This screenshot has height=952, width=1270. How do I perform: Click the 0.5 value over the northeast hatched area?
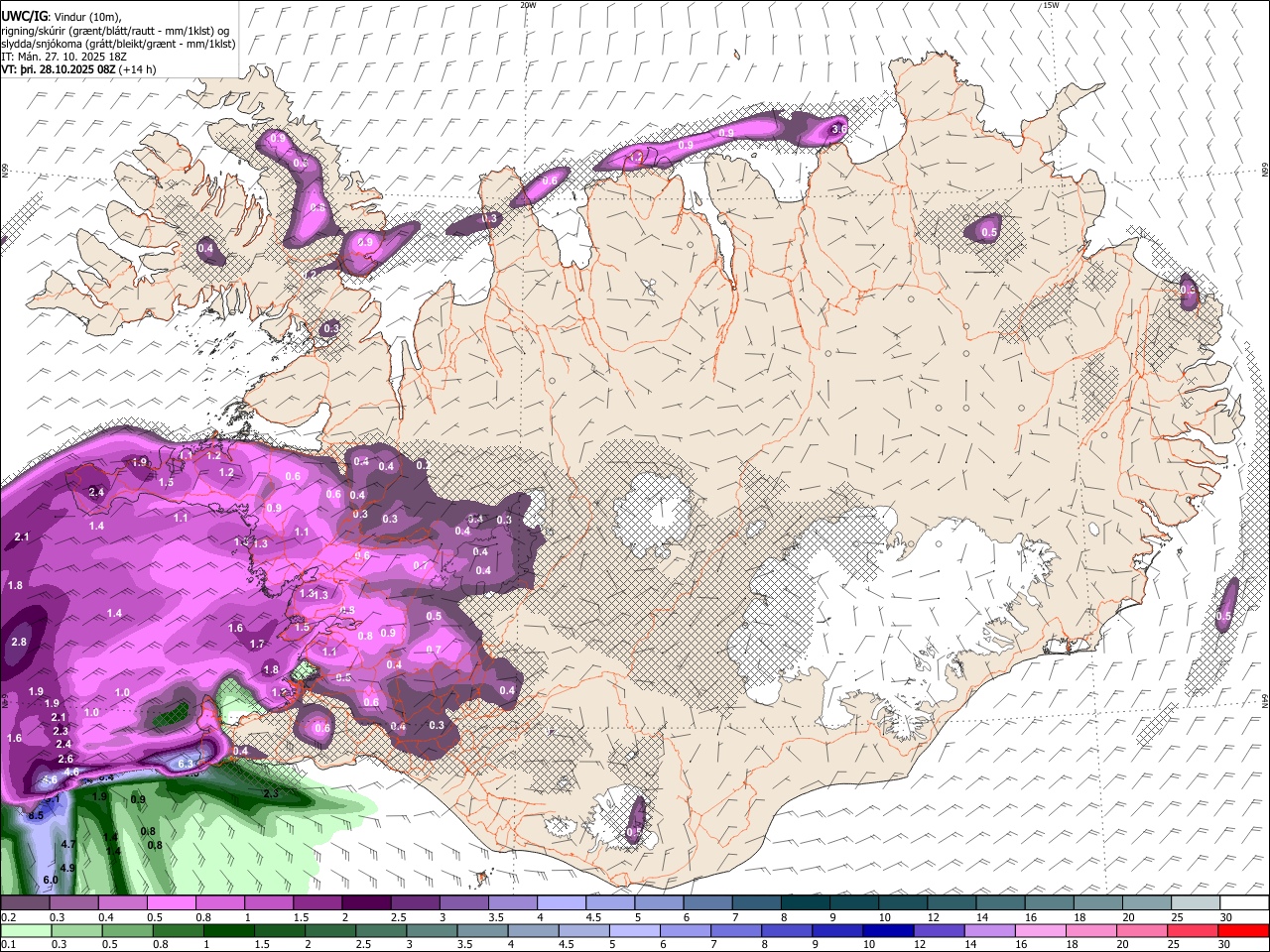pos(989,232)
